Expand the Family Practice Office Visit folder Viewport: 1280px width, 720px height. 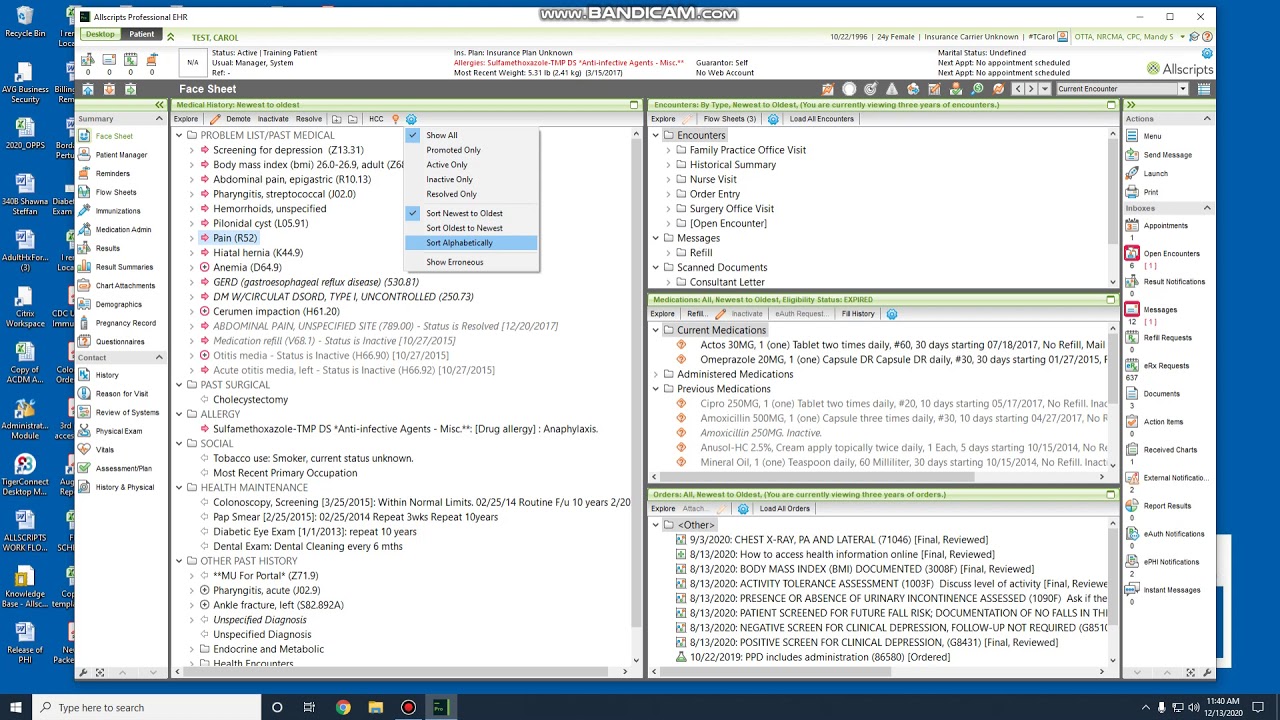[x=669, y=150]
